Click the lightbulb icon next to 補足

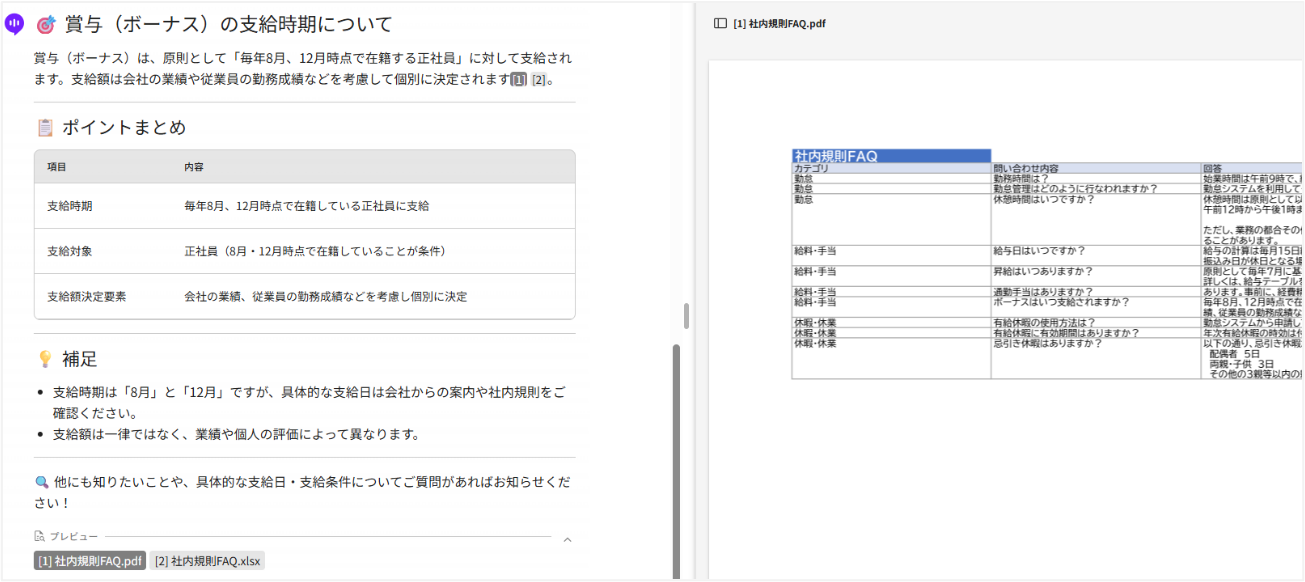point(45,359)
